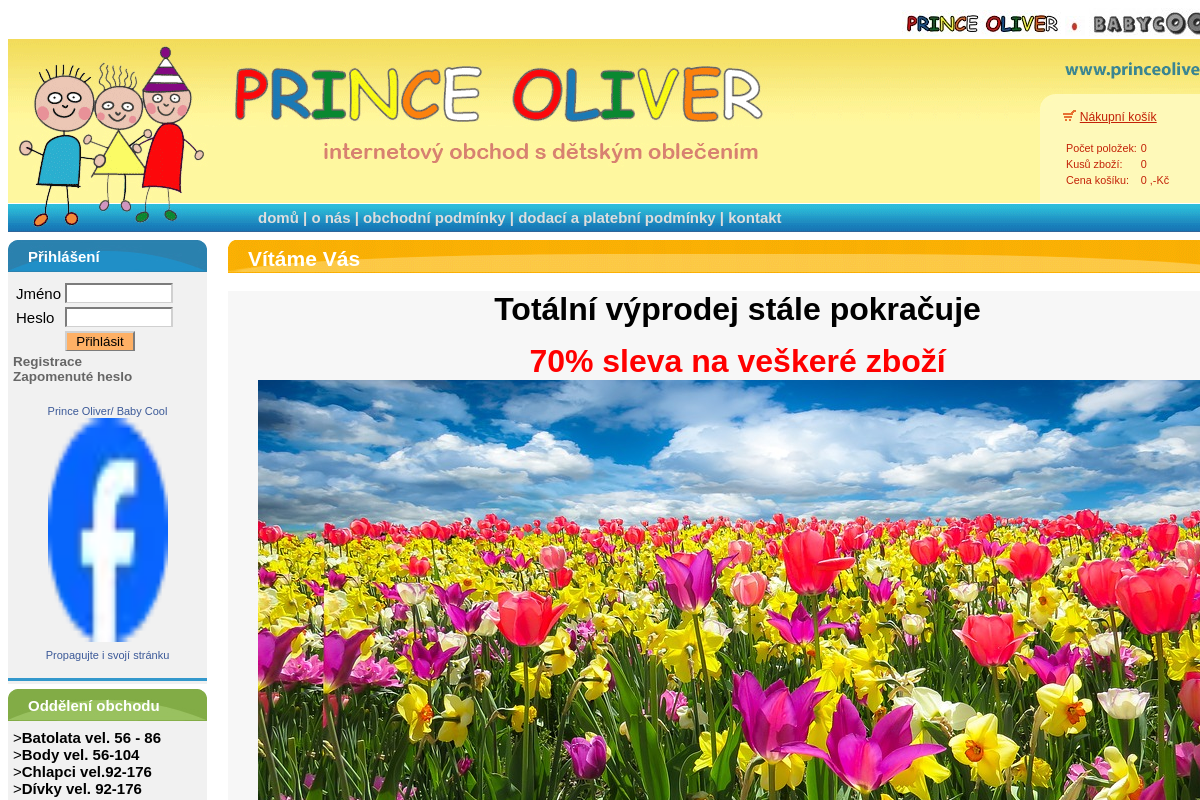This screenshot has height=800, width=1200.
Task: Click Zapomenuté heslo link
Action: pos(72,376)
